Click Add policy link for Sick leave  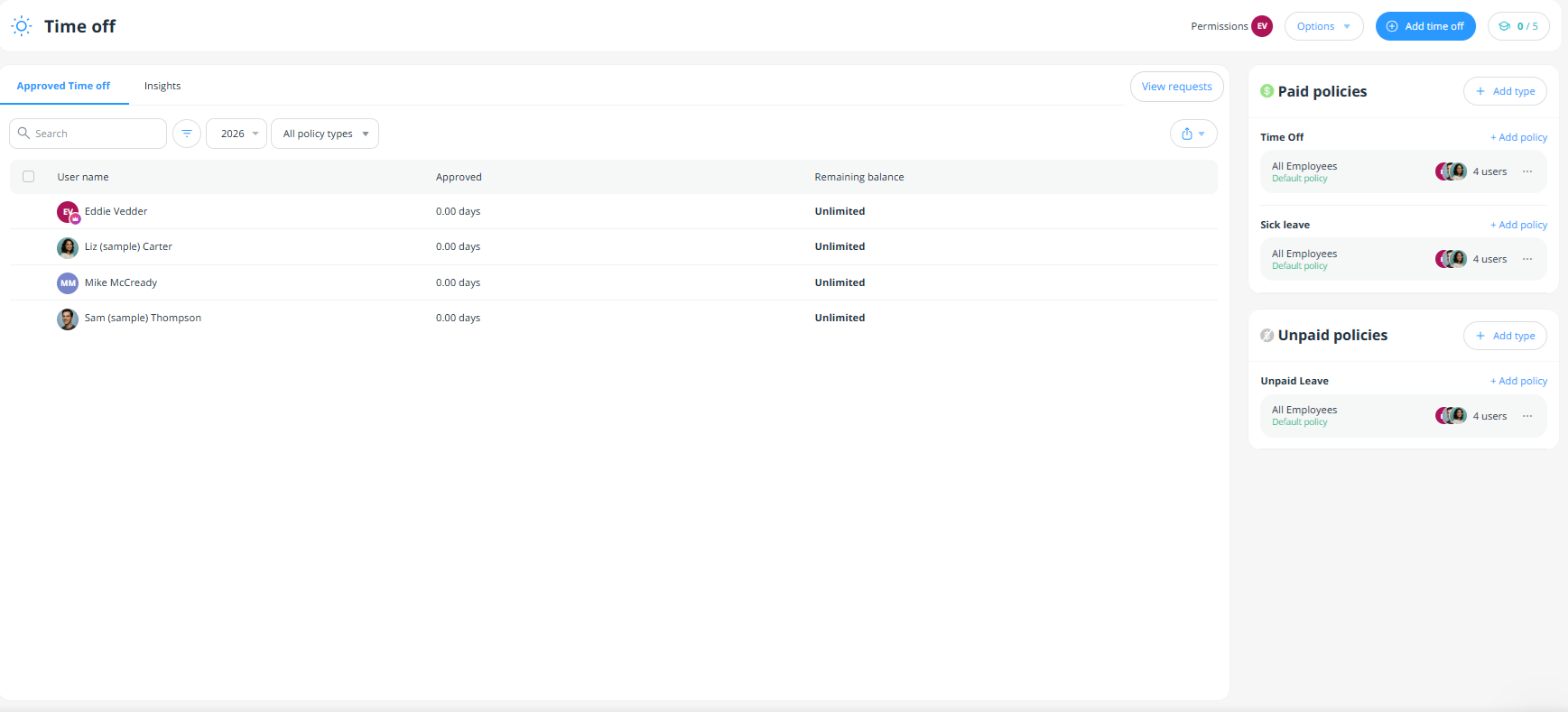[x=1518, y=225]
